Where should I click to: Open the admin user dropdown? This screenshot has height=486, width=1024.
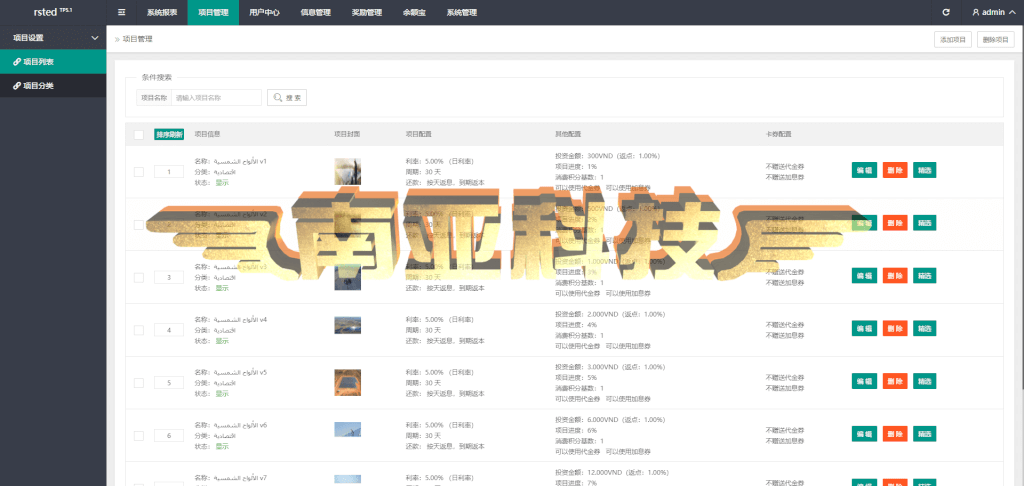point(993,12)
